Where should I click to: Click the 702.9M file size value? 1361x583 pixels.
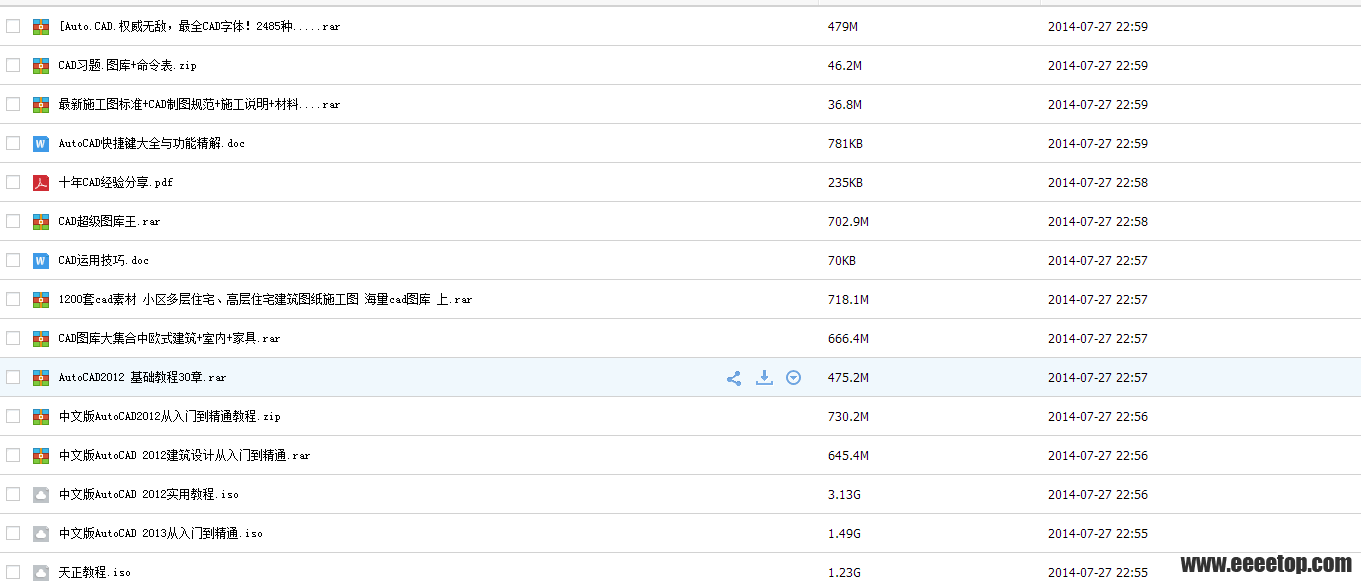848,222
